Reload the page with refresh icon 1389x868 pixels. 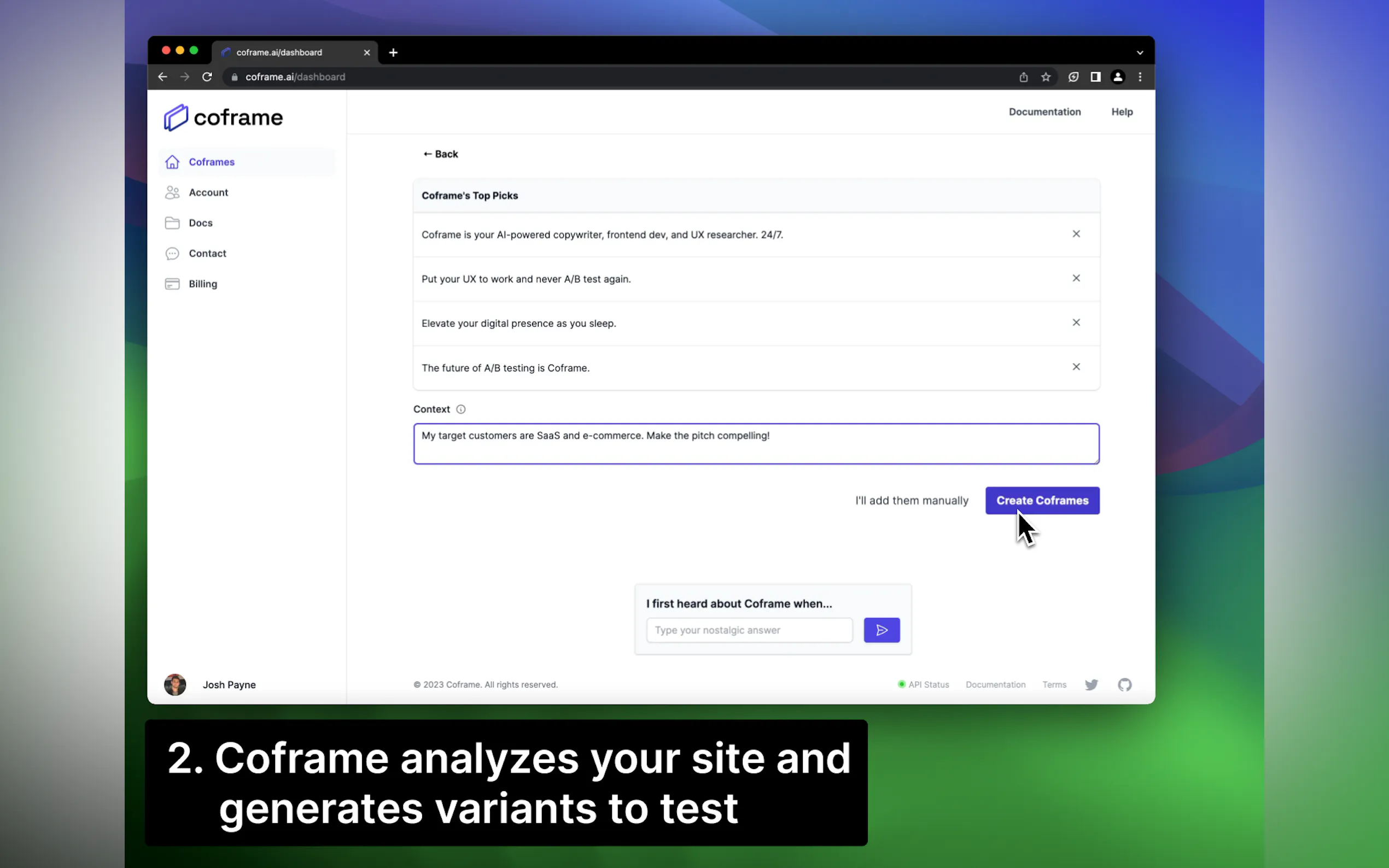[207, 77]
